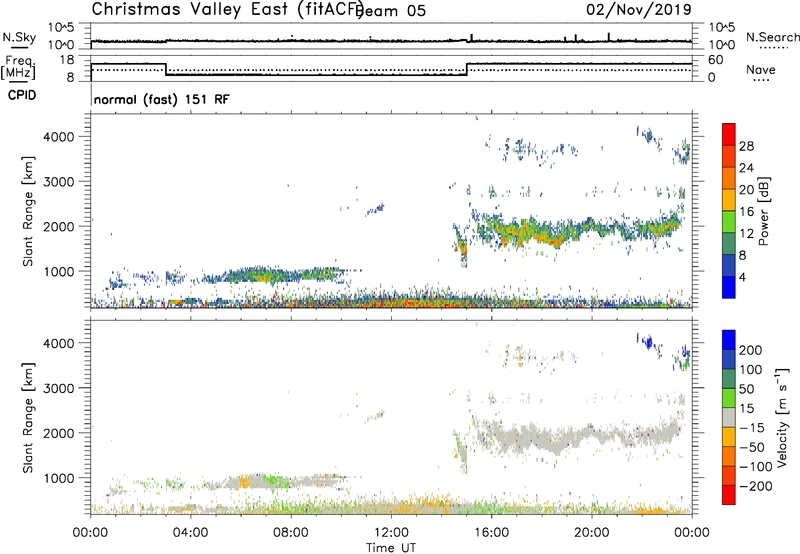Click the 2000 tick on the velocity panel axis
The height and width of the screenshot is (554, 800).
[59, 433]
